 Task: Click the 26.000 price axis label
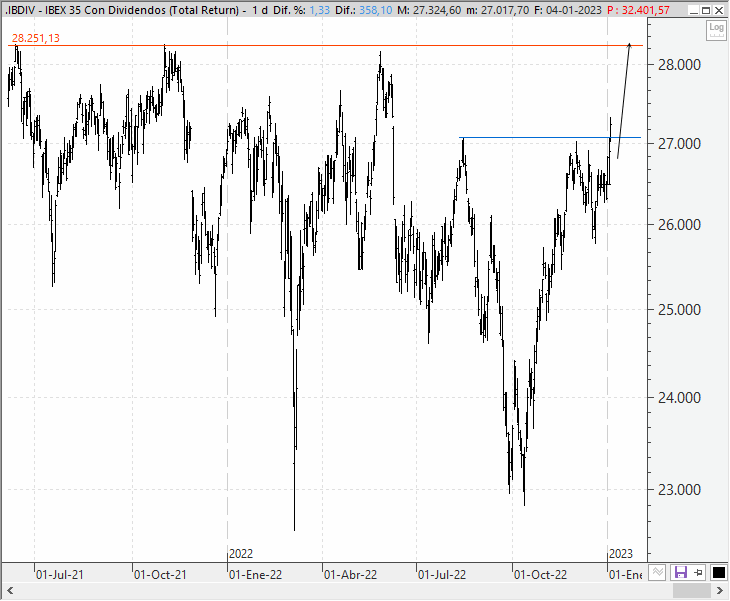pyautogui.click(x=679, y=225)
